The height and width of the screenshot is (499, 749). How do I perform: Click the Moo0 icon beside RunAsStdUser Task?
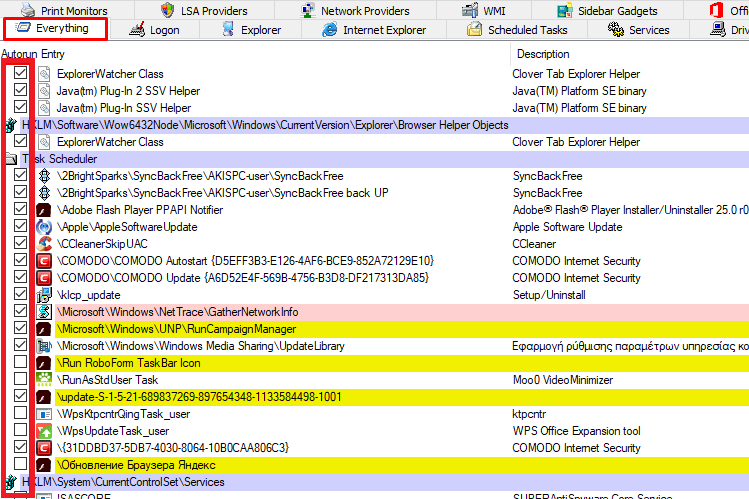44,380
